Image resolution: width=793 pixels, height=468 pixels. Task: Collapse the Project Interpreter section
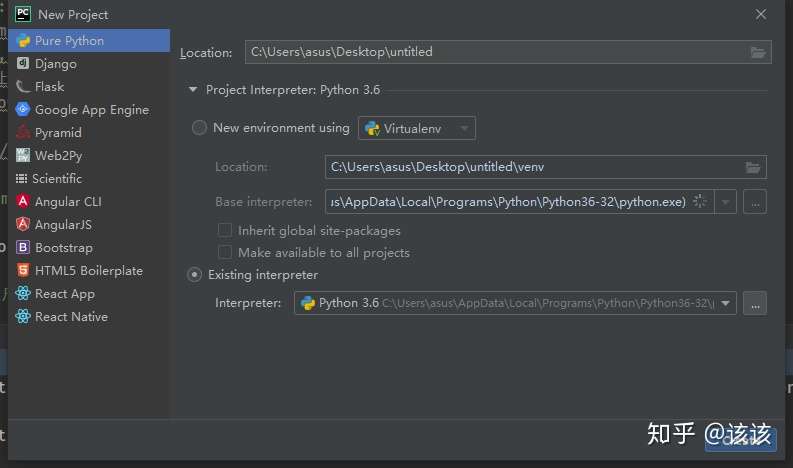[x=193, y=90]
